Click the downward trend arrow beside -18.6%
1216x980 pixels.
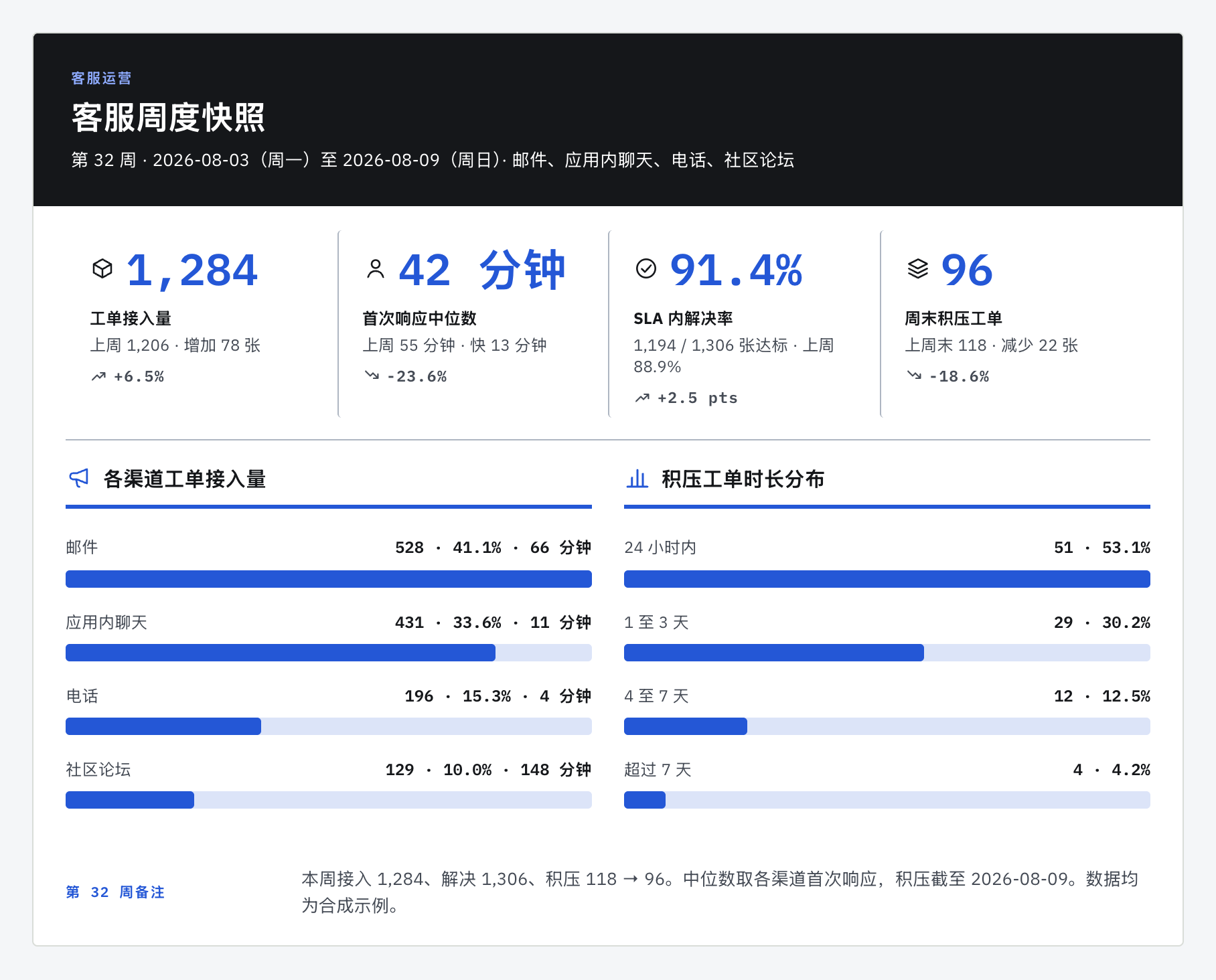[914, 375]
